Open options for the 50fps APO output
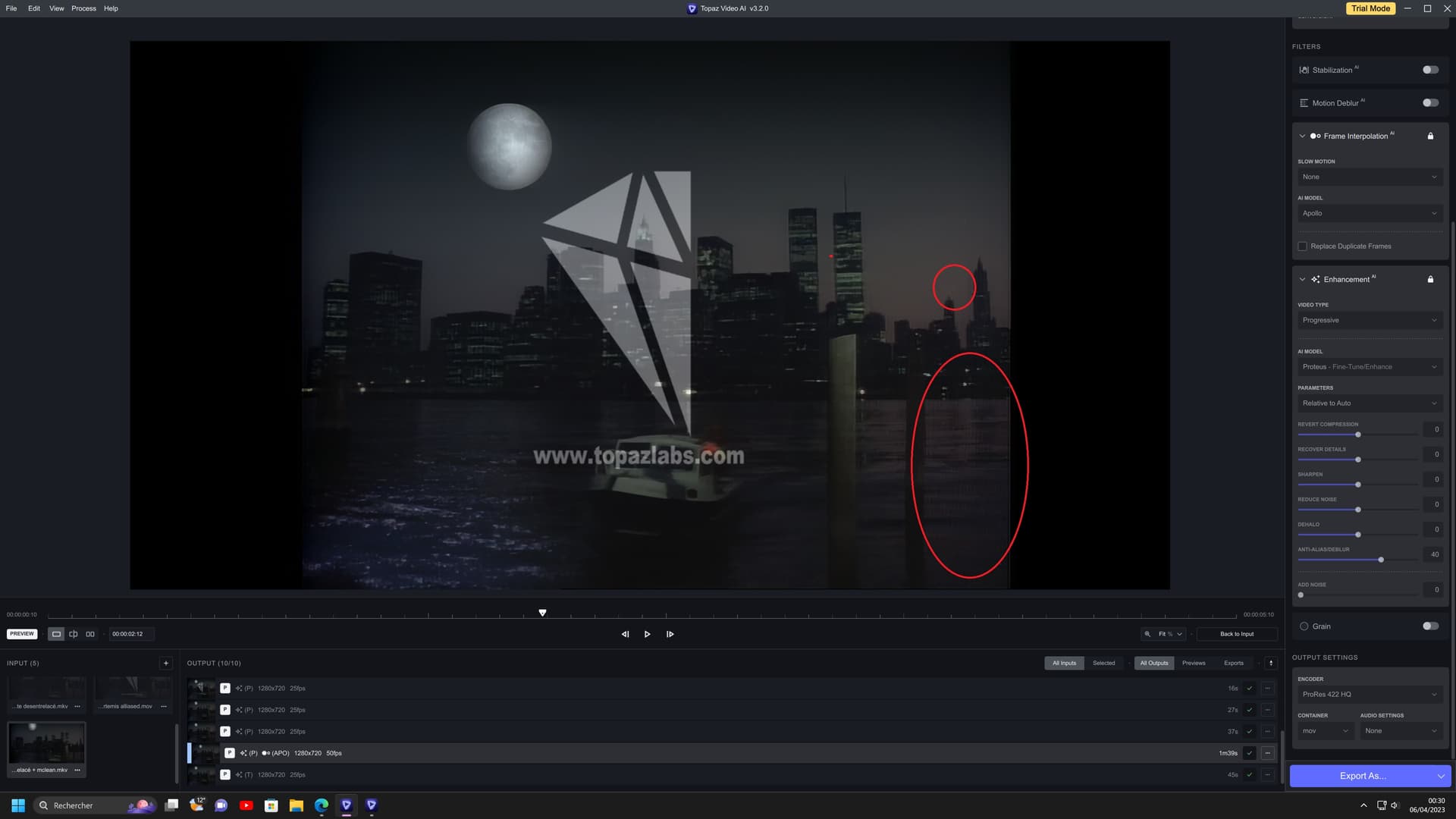 coord(1267,753)
